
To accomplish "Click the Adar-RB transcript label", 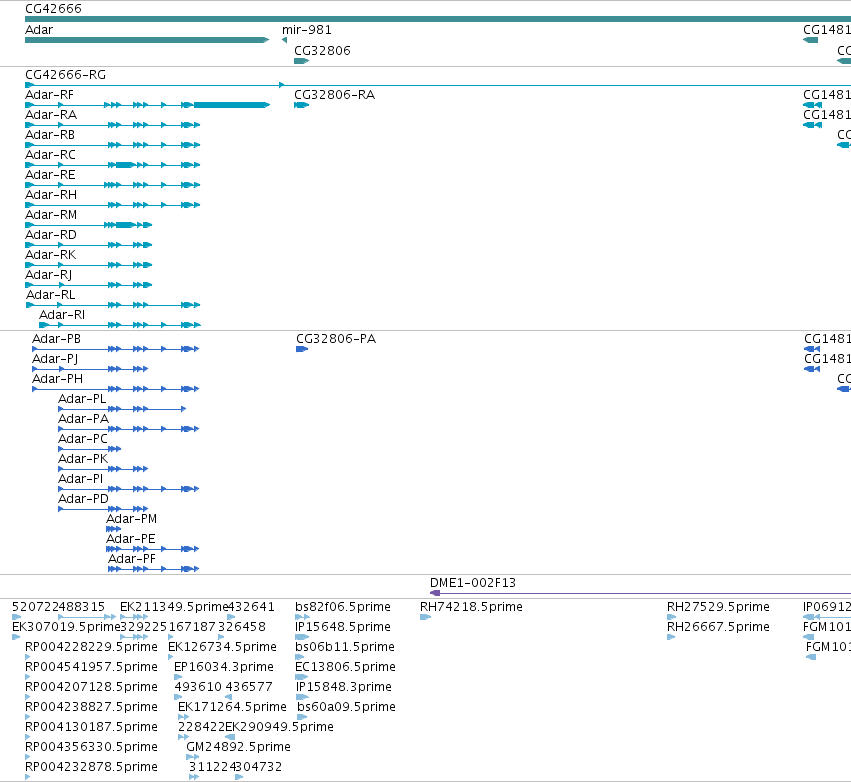I will (x=50, y=135).
